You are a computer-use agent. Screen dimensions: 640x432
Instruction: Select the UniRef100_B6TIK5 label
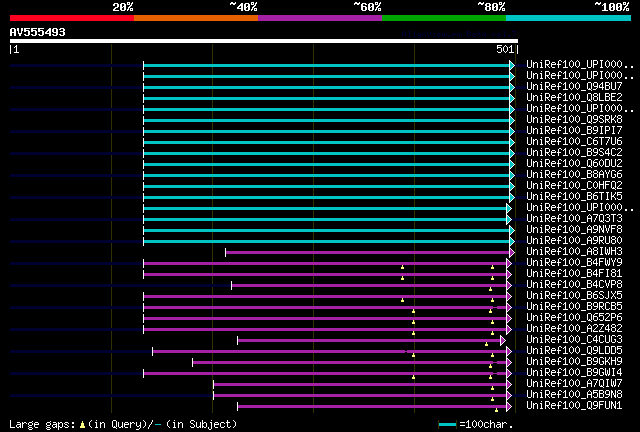(574, 196)
